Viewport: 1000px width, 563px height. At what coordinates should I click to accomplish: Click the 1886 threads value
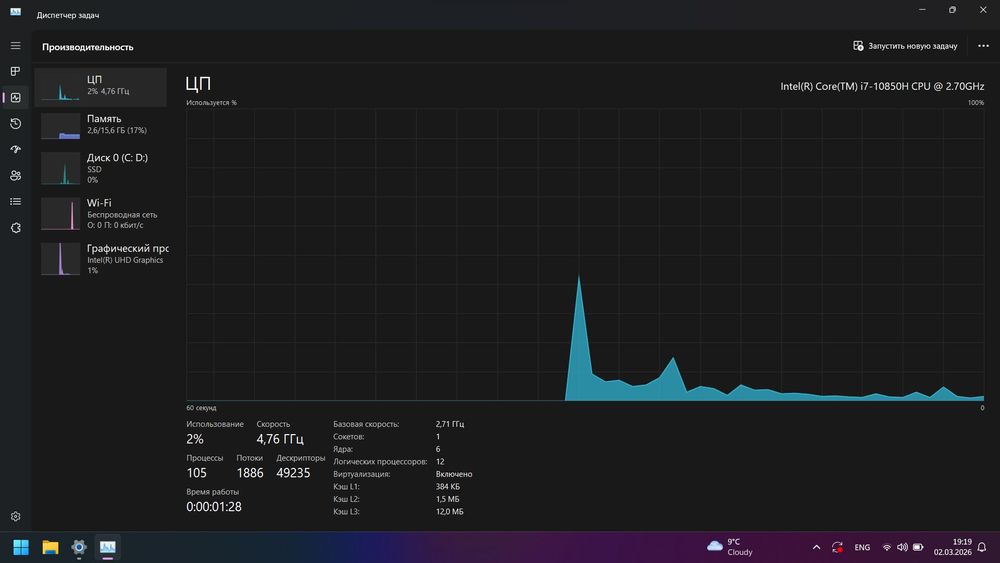[x=249, y=473]
